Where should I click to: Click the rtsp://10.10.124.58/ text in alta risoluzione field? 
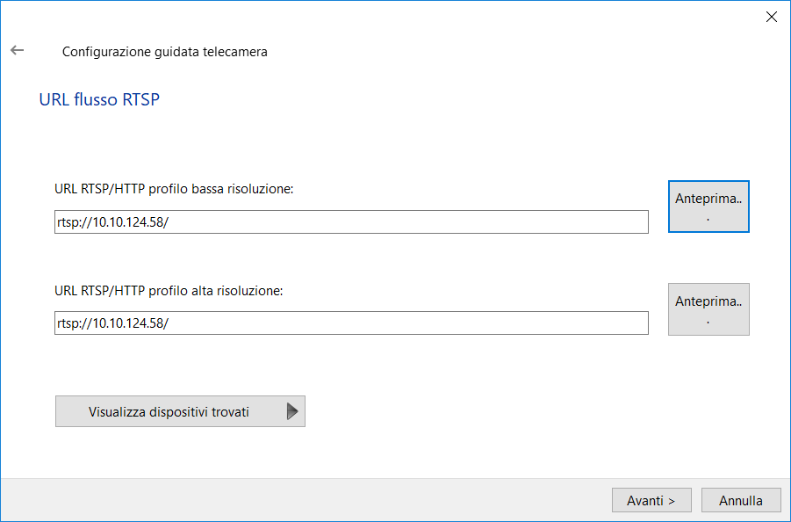(112, 323)
